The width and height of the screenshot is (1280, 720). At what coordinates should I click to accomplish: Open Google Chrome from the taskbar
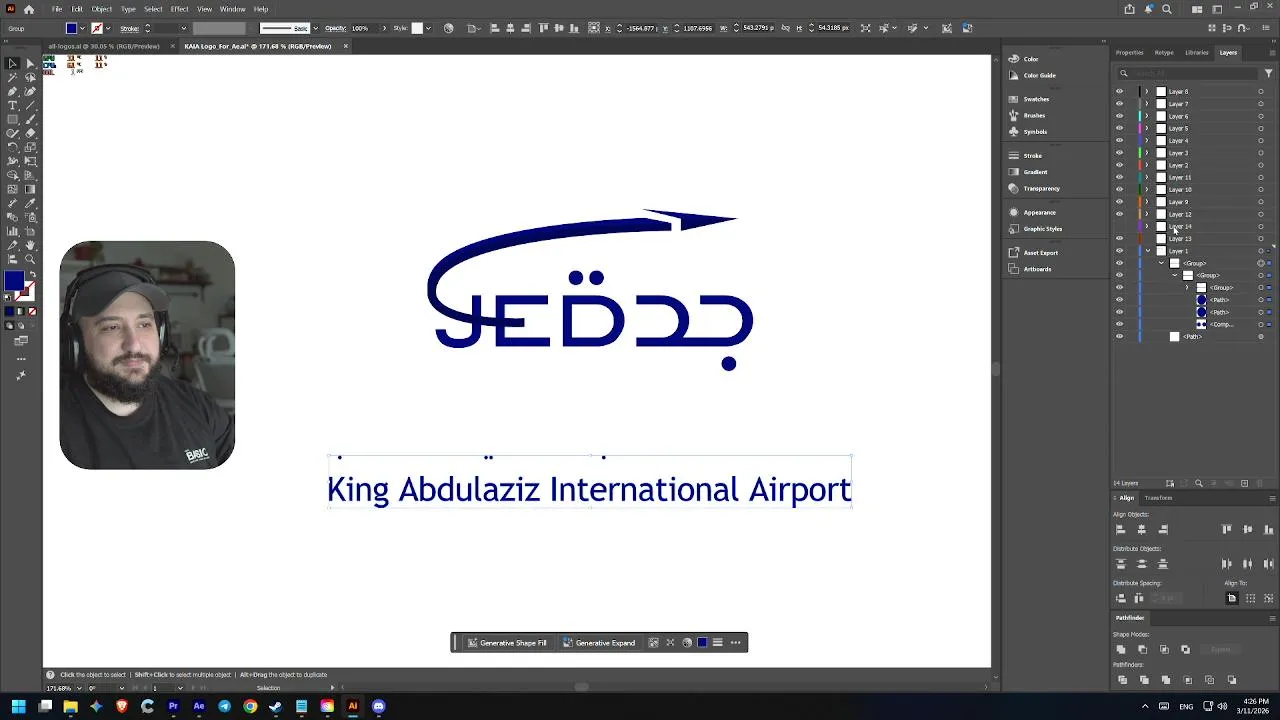pos(250,706)
